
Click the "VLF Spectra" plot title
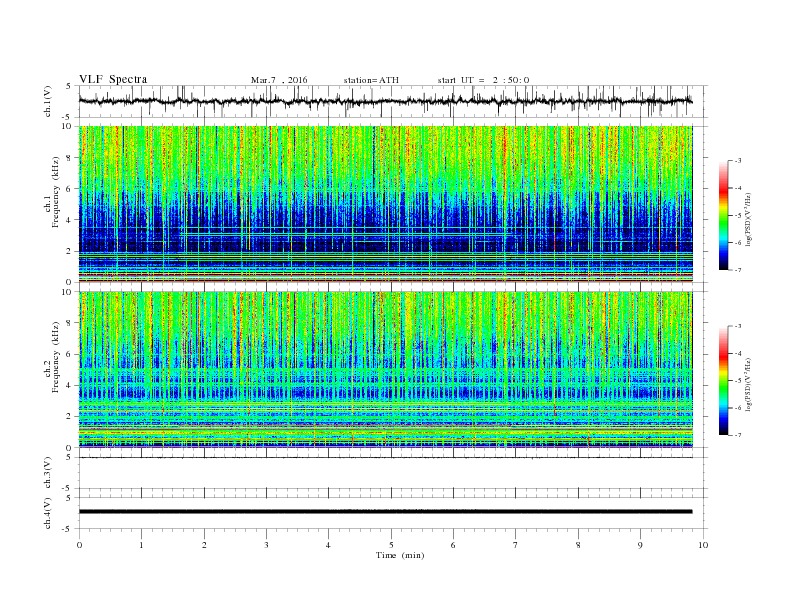[113, 80]
